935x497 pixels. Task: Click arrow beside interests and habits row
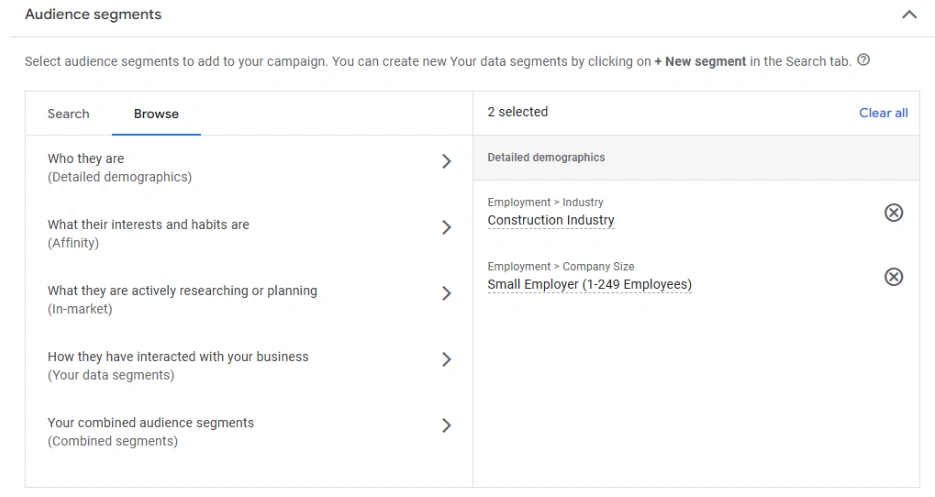pos(446,228)
